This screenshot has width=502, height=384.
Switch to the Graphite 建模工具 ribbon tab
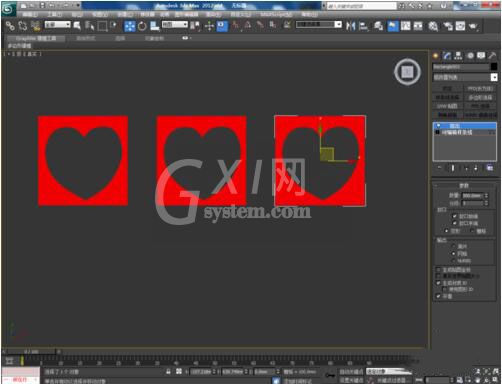pos(36,38)
